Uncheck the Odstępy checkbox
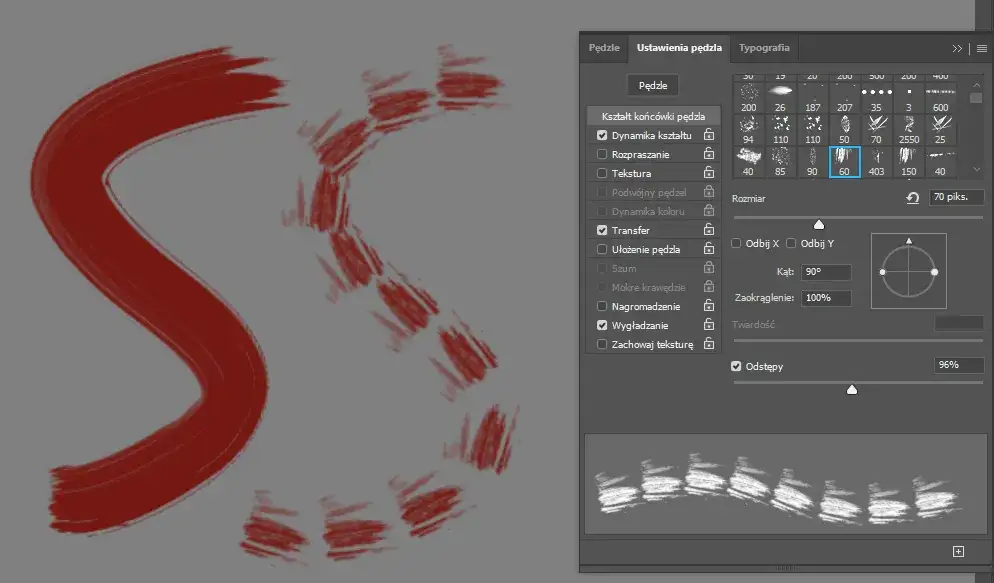994x583 pixels. pyautogui.click(x=737, y=366)
